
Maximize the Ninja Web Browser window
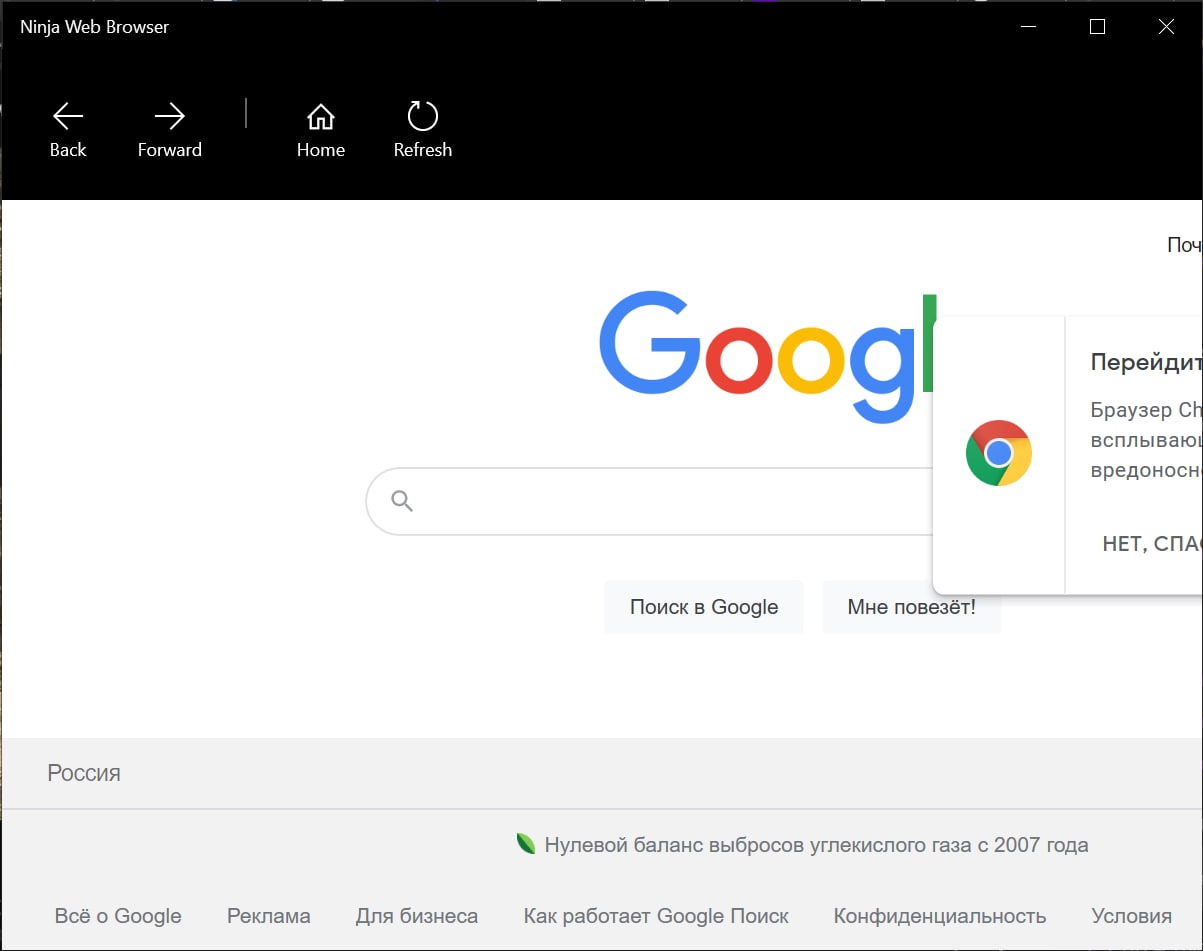click(x=1097, y=27)
